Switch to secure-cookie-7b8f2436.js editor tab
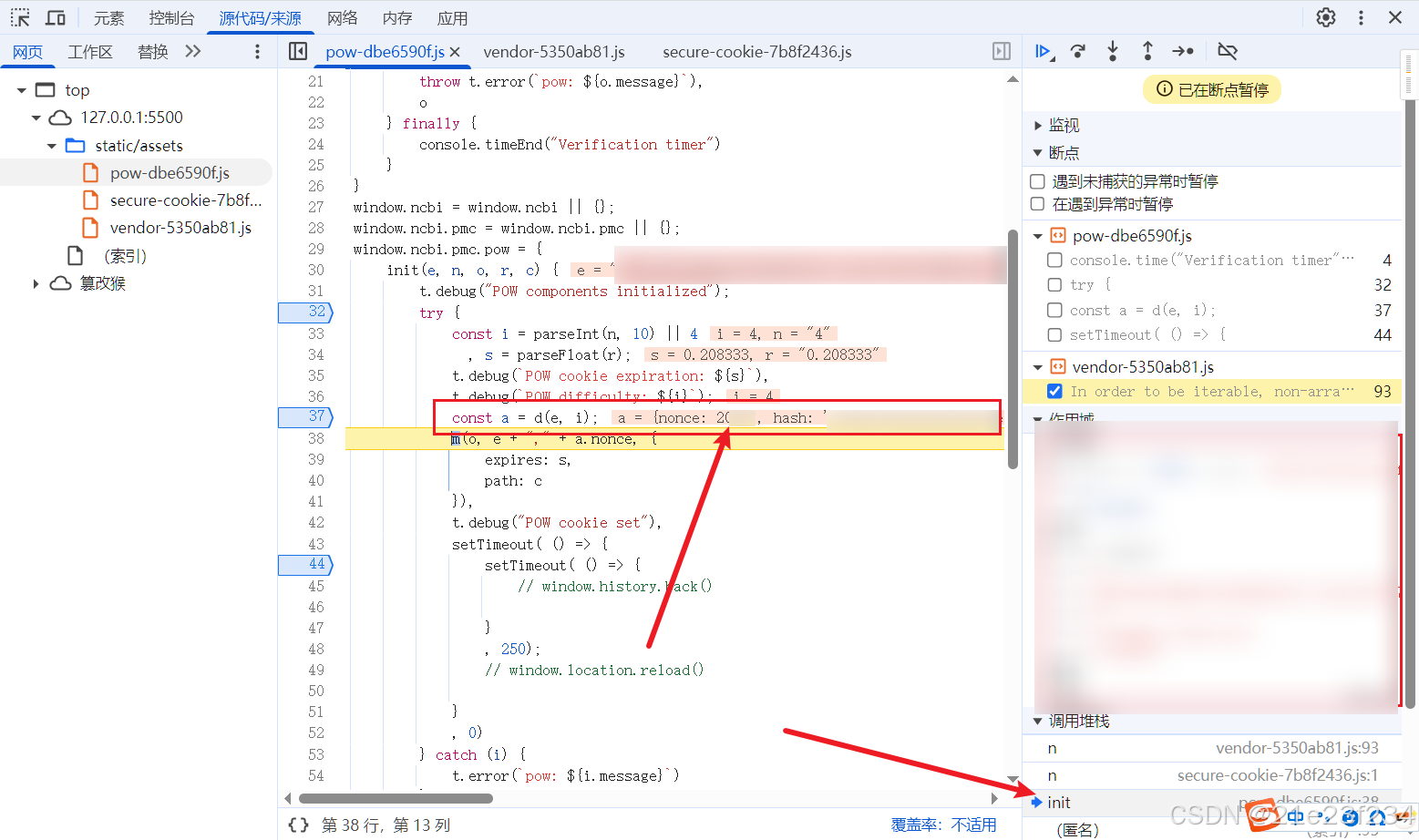Screen dimensions: 1419x840 coord(757,52)
